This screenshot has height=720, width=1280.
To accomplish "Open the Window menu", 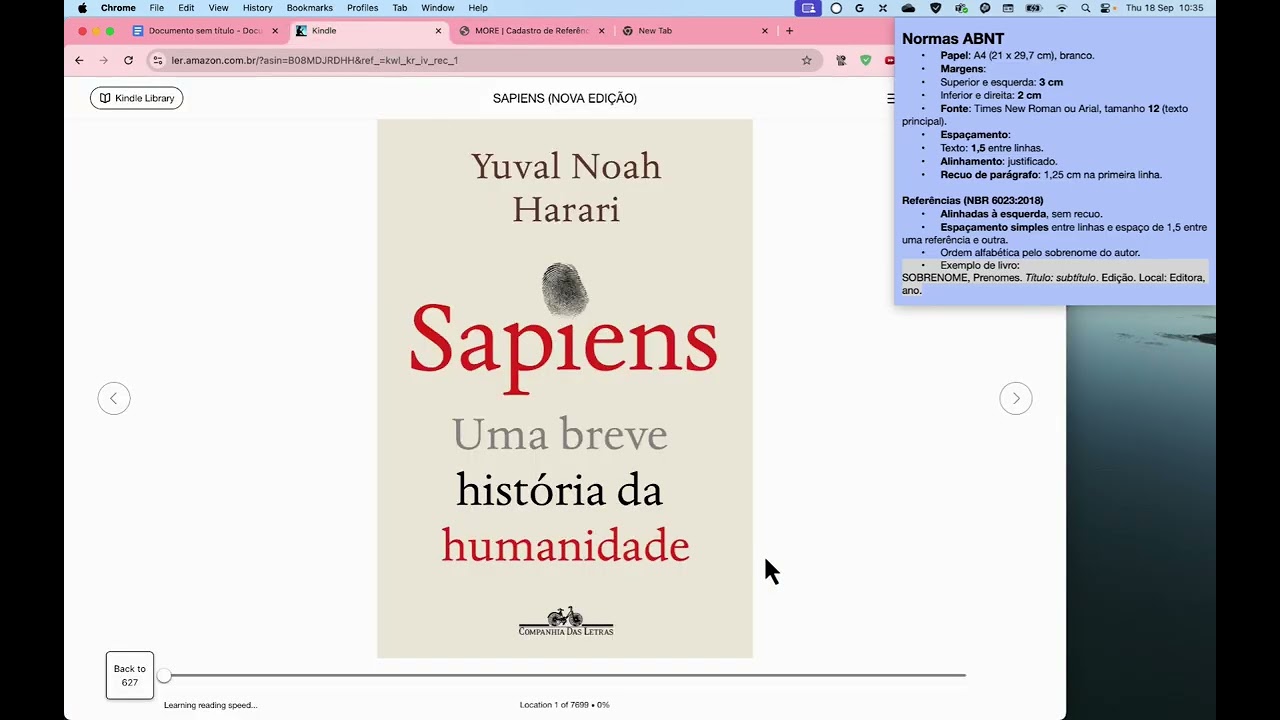I will tap(438, 8).
